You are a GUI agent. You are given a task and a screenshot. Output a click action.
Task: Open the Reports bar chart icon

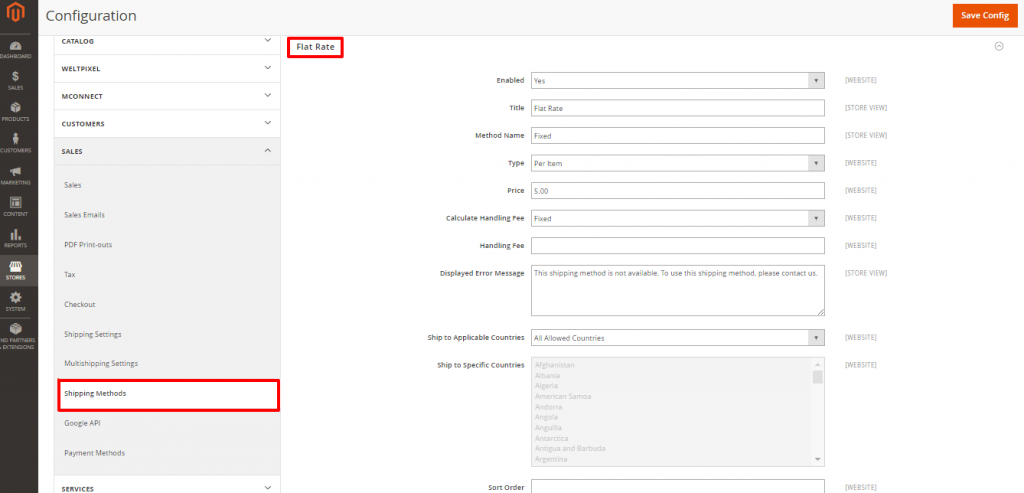(x=17, y=238)
